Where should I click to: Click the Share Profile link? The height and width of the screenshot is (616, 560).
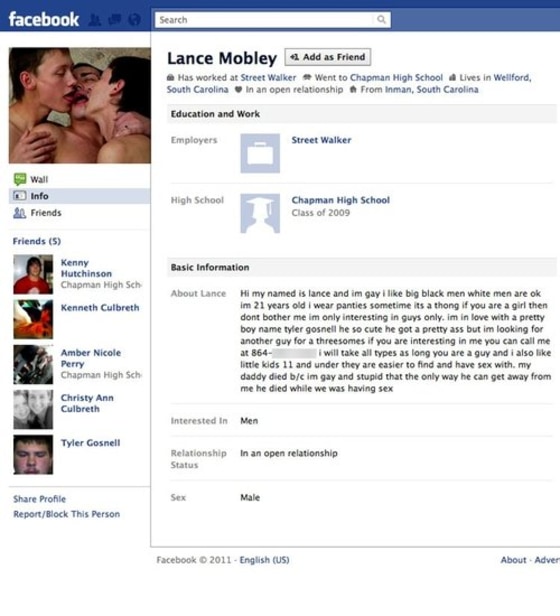(x=40, y=499)
